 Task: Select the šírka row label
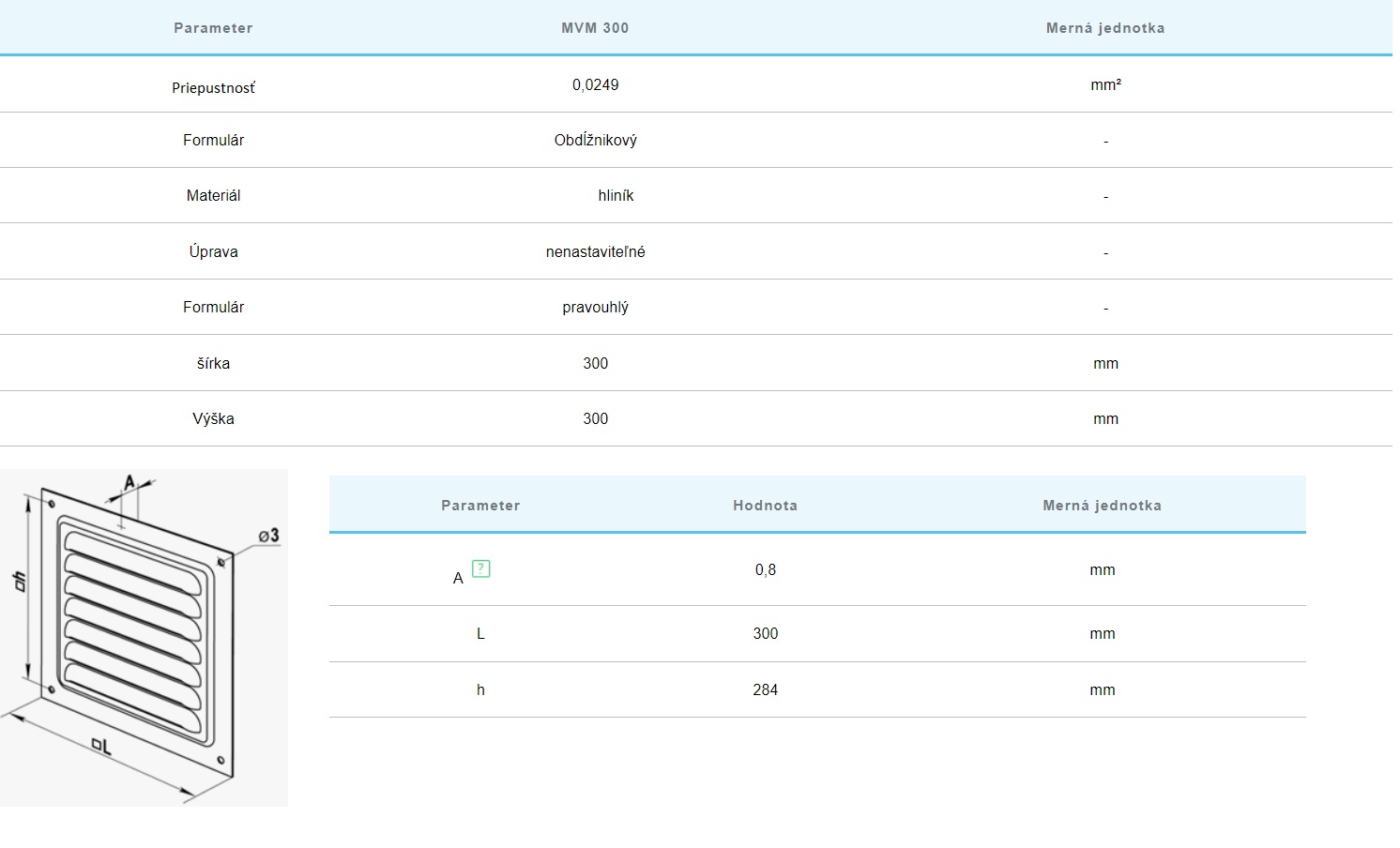click(213, 363)
